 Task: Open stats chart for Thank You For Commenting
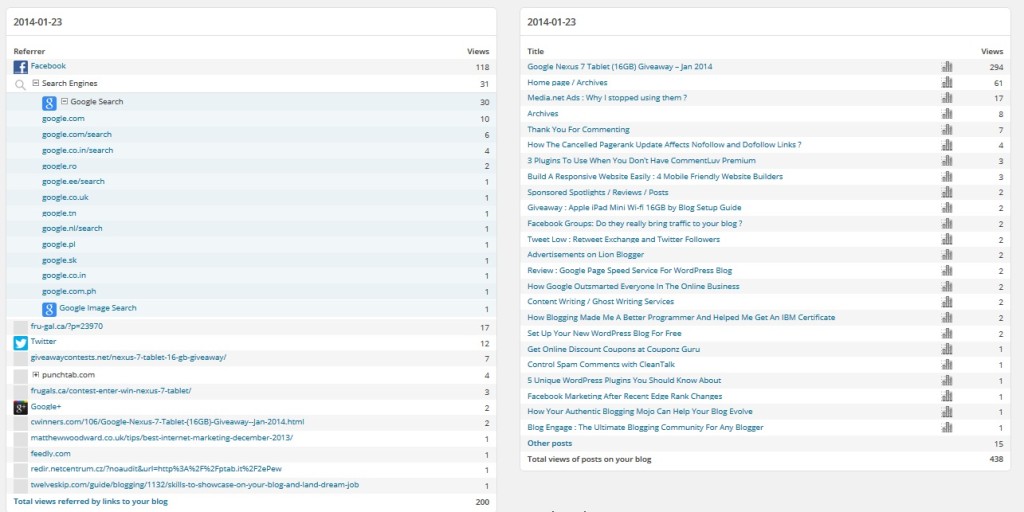tap(946, 130)
